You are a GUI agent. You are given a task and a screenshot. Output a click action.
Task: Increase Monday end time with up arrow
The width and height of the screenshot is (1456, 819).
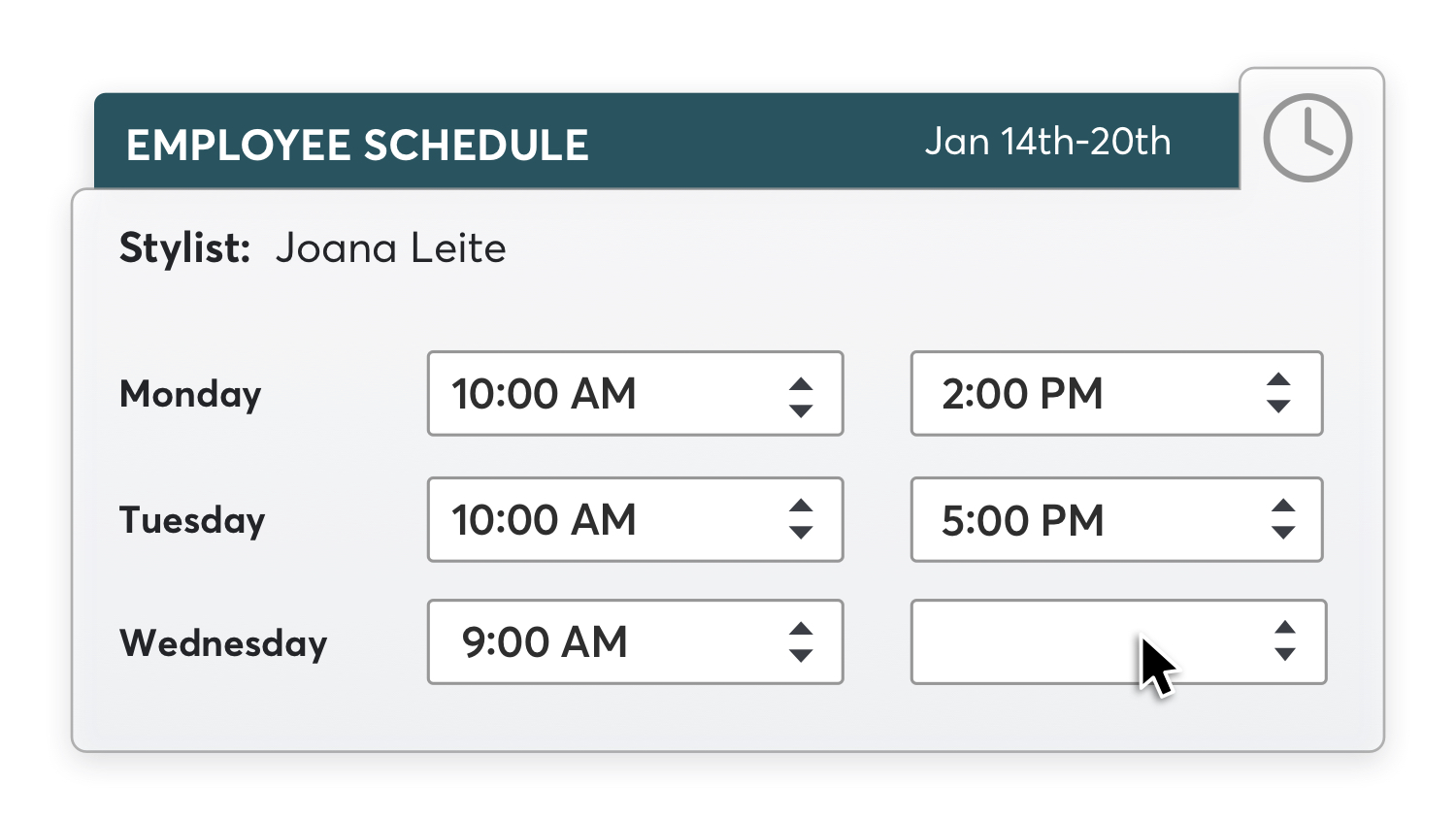tap(1278, 379)
